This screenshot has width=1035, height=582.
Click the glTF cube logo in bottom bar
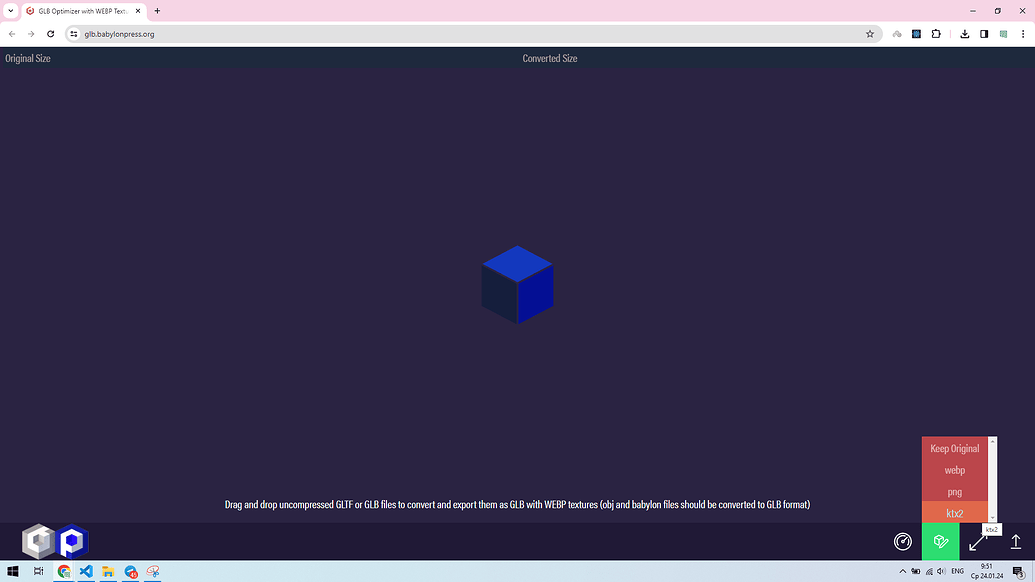(38, 541)
